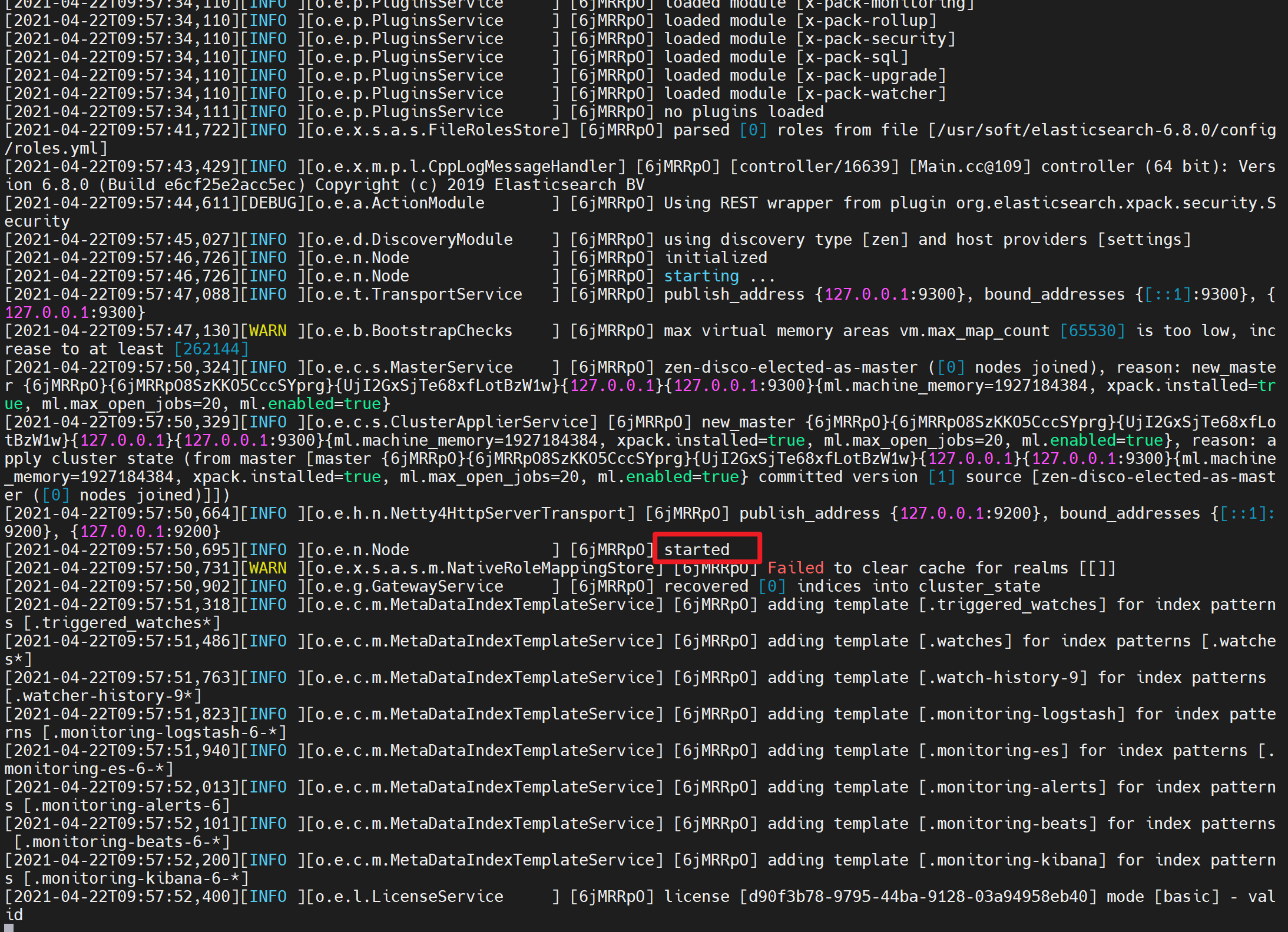The width and height of the screenshot is (1288, 932).
Task: Click the 'o.e.c.s.ClusterApplierService' logger name
Action: pyautogui.click(x=452, y=422)
